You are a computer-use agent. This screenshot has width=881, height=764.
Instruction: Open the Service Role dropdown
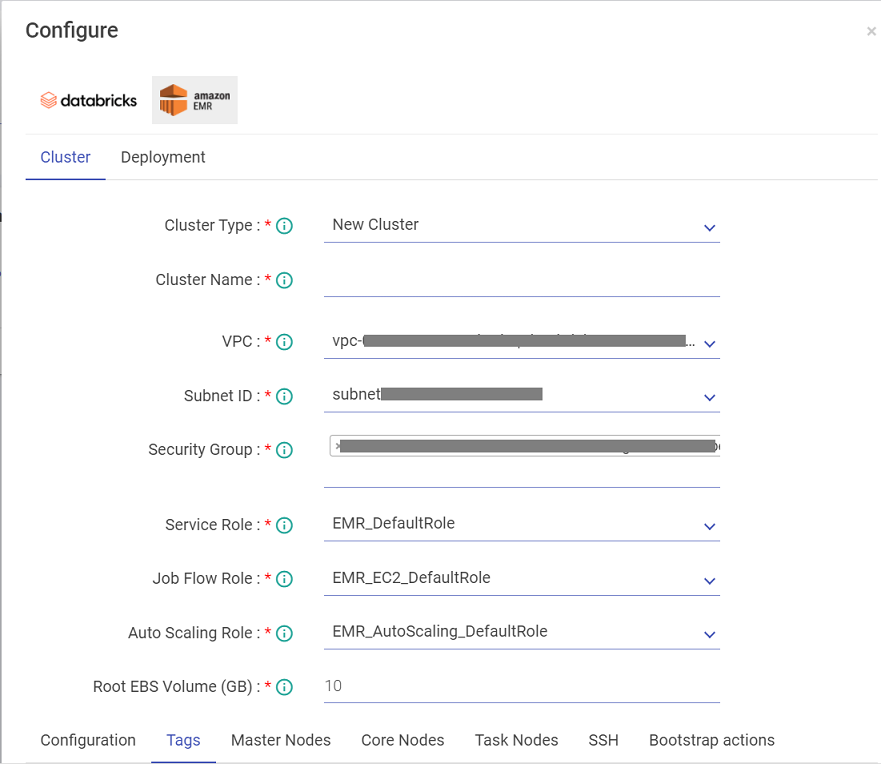click(x=521, y=525)
